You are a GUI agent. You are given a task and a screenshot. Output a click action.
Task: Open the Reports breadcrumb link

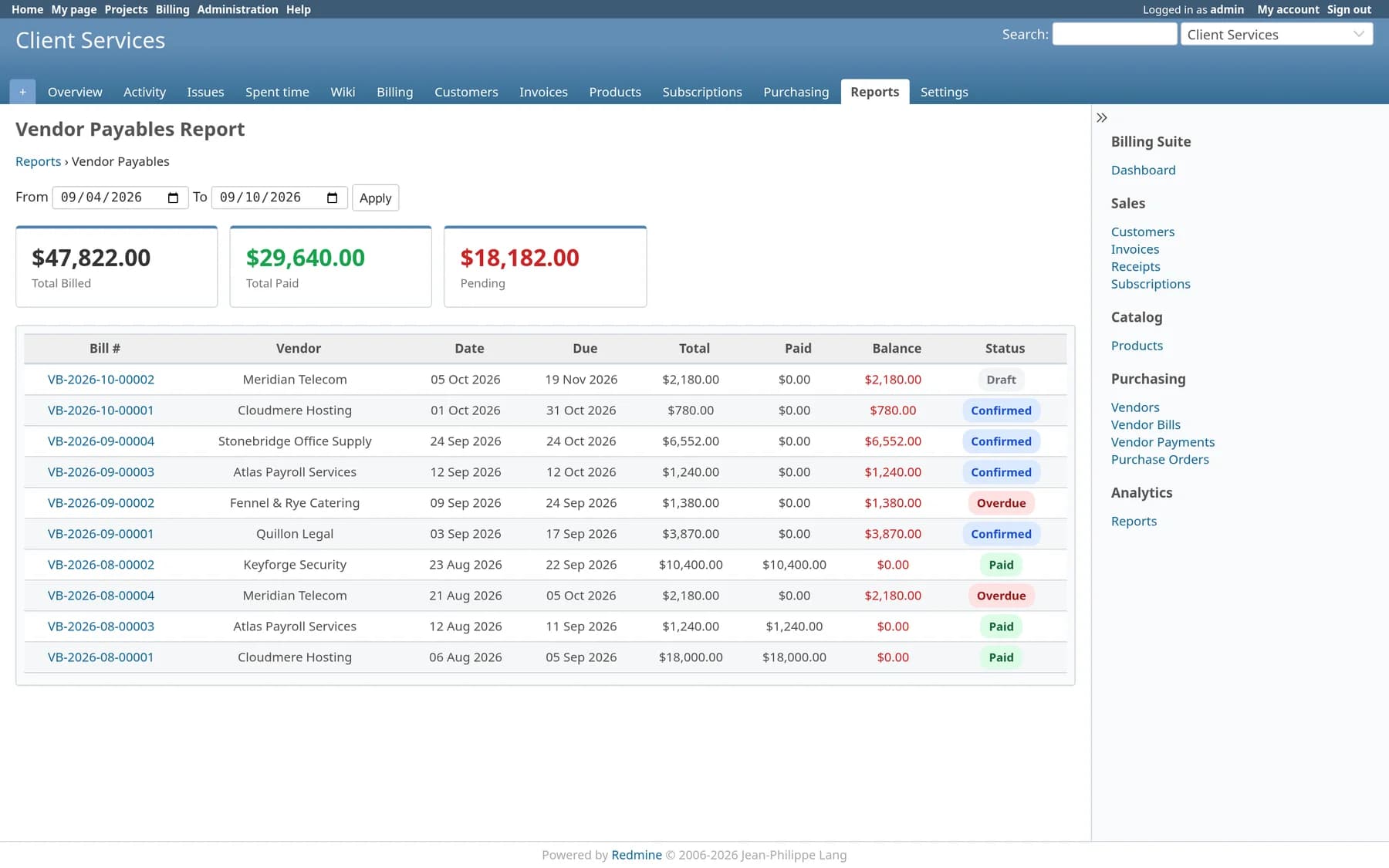tap(38, 161)
